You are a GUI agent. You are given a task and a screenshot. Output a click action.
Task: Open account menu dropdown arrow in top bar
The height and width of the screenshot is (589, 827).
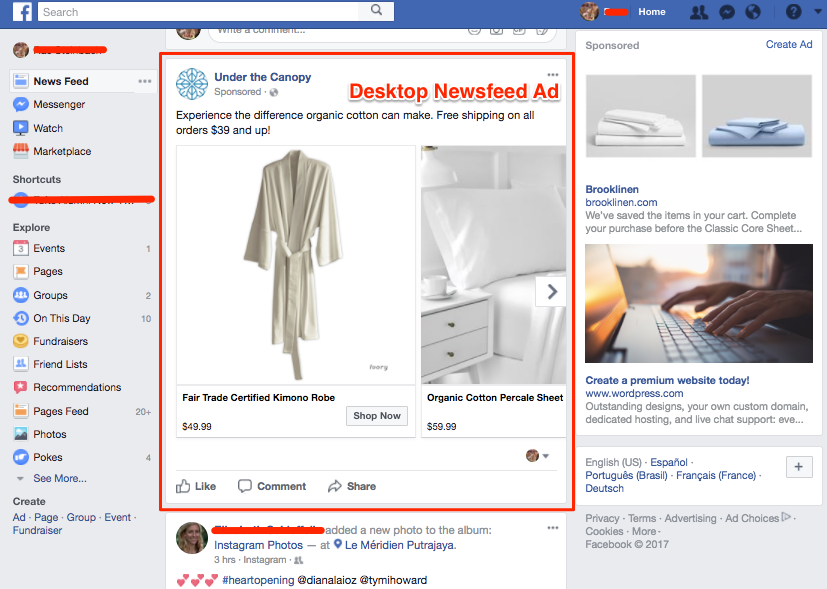click(815, 12)
